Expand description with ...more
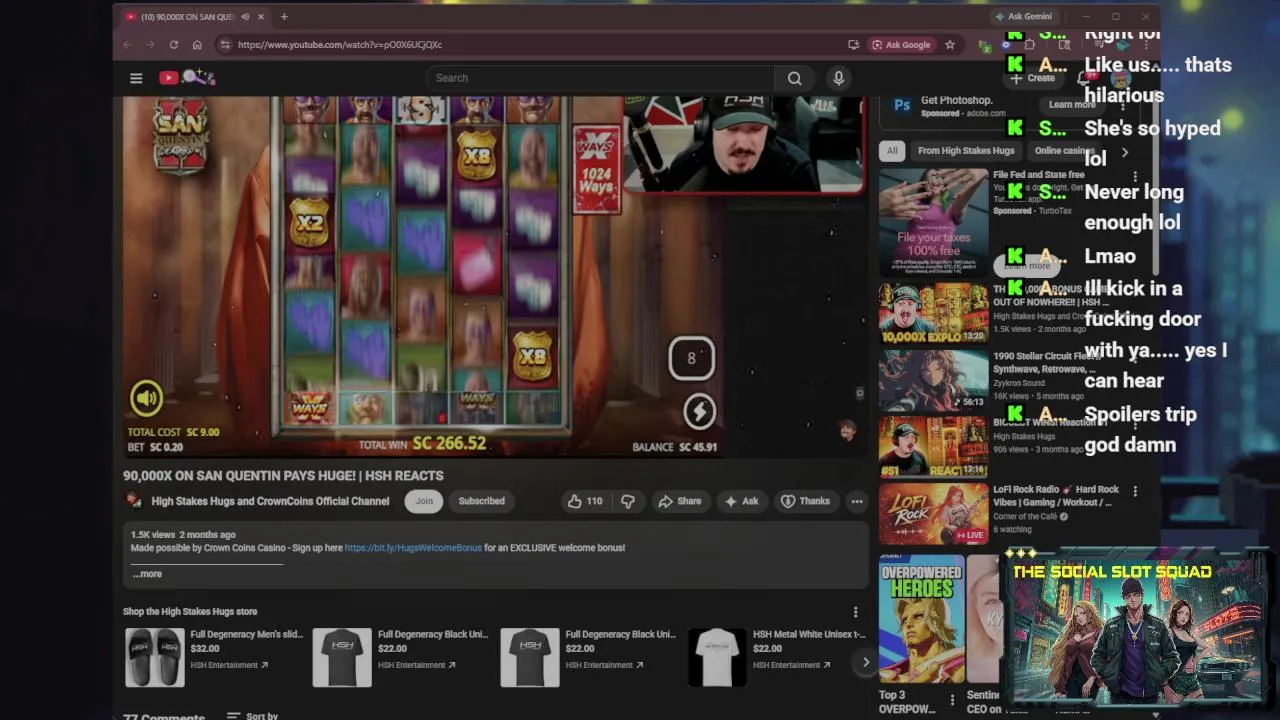Viewport: 1280px width, 720px height. [x=146, y=574]
